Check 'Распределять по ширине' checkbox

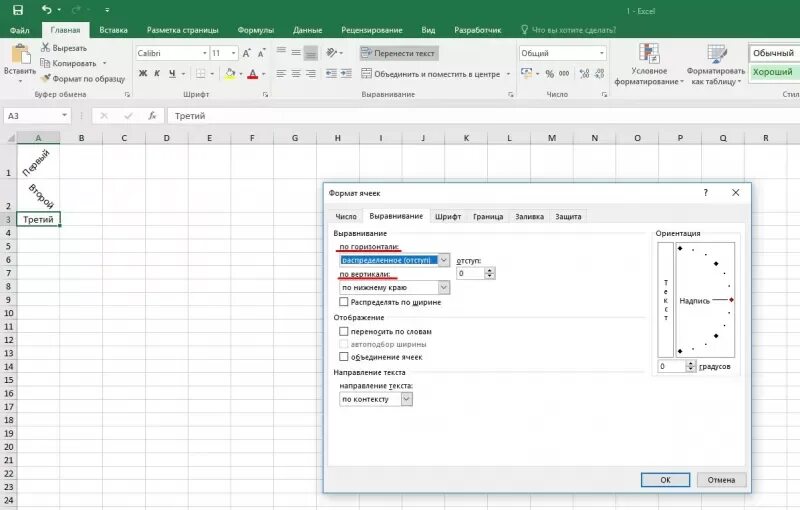coord(344,302)
